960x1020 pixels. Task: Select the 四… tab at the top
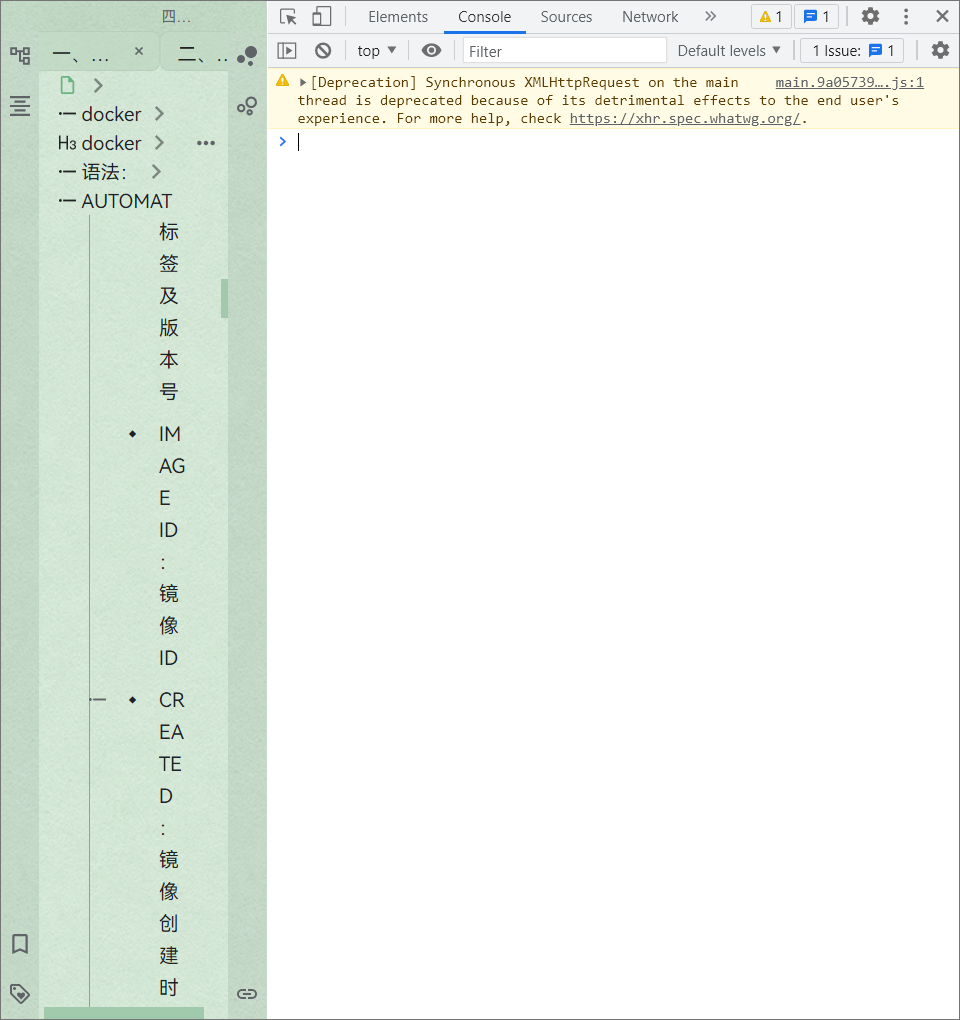pyautogui.click(x=176, y=17)
